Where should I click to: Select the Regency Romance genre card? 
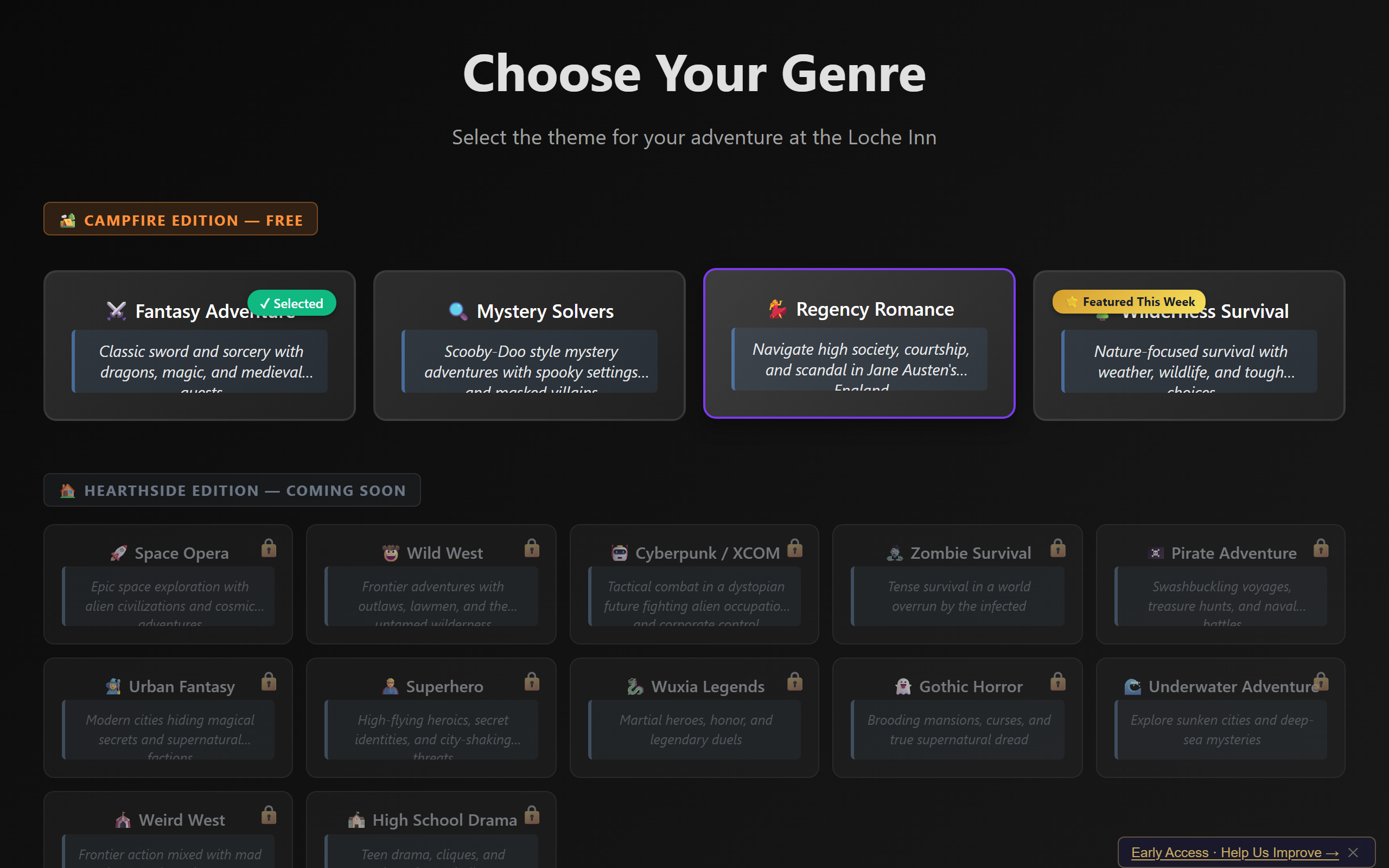(x=859, y=344)
